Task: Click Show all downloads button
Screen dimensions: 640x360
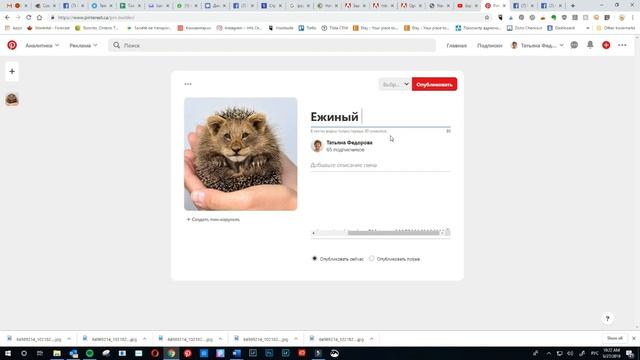Action: tap(615, 338)
